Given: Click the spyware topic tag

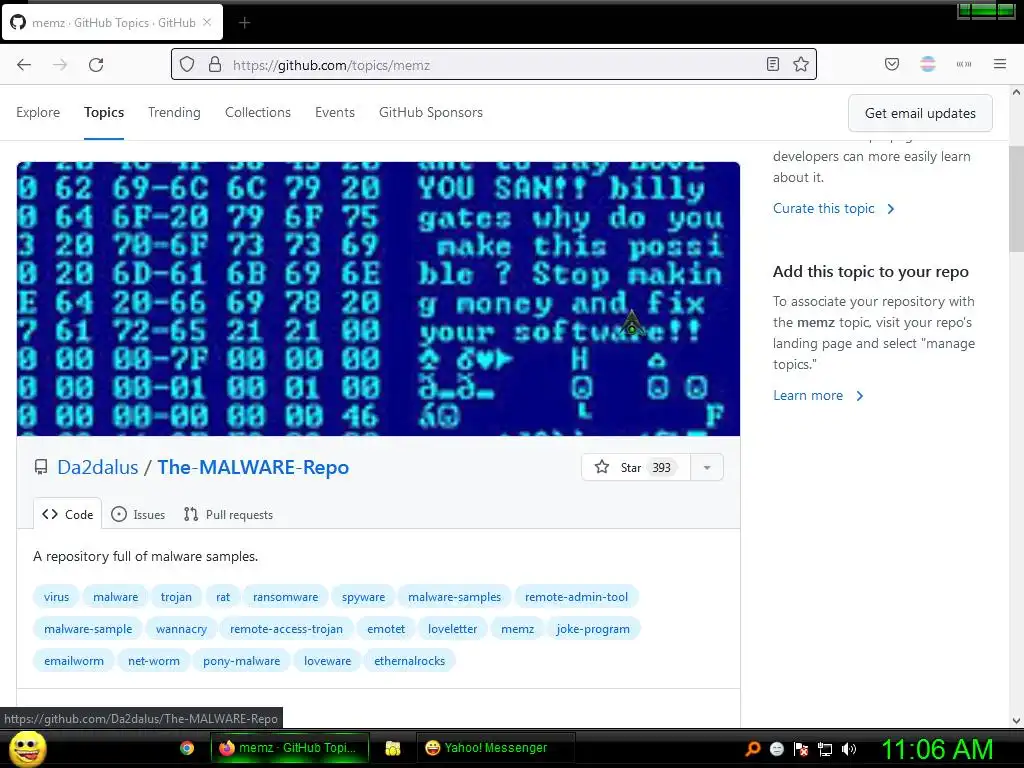Looking at the screenshot, I should (x=363, y=597).
